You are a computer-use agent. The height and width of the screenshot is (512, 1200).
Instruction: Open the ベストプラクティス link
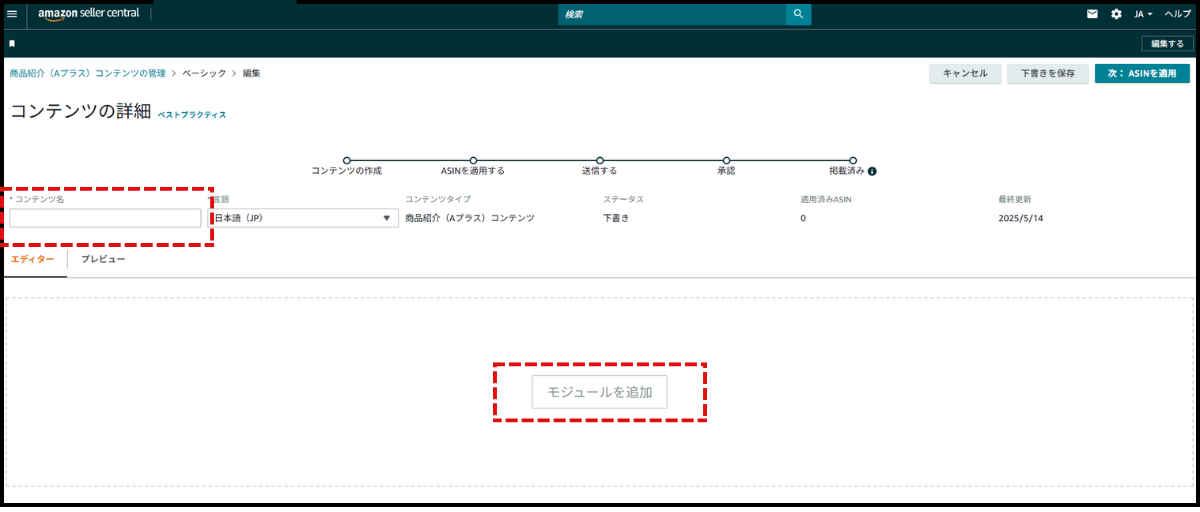192,115
